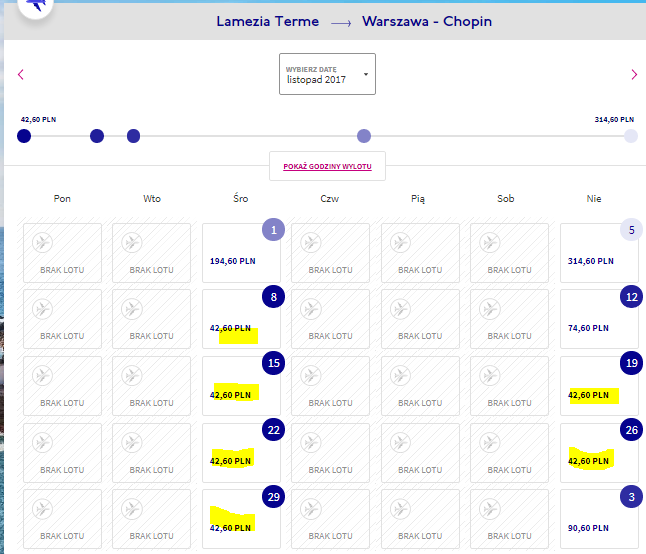This screenshot has width=646, height=554.
Task: Click the date badge number 29
Action: 274,497
